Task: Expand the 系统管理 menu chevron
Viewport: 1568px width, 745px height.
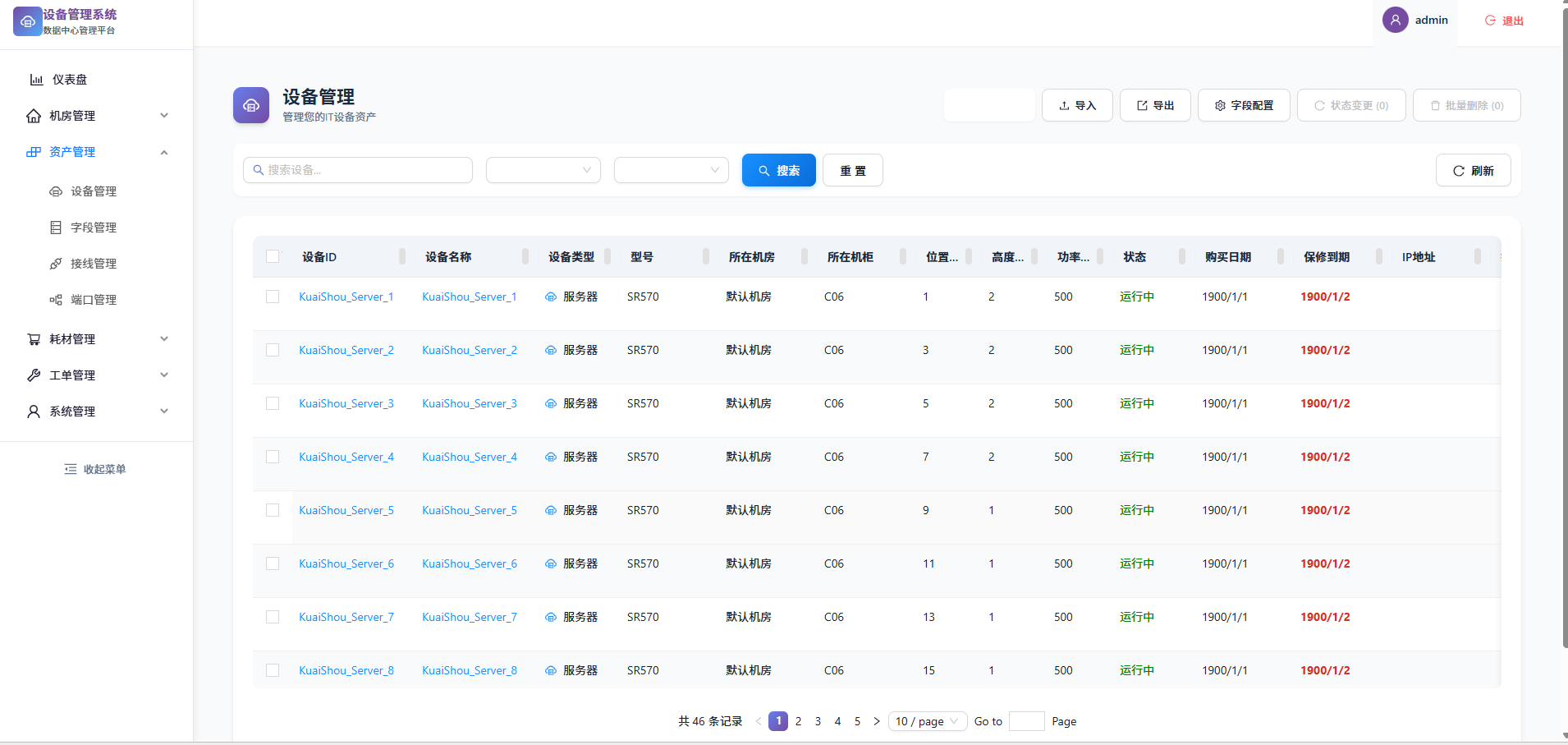Action: click(164, 412)
